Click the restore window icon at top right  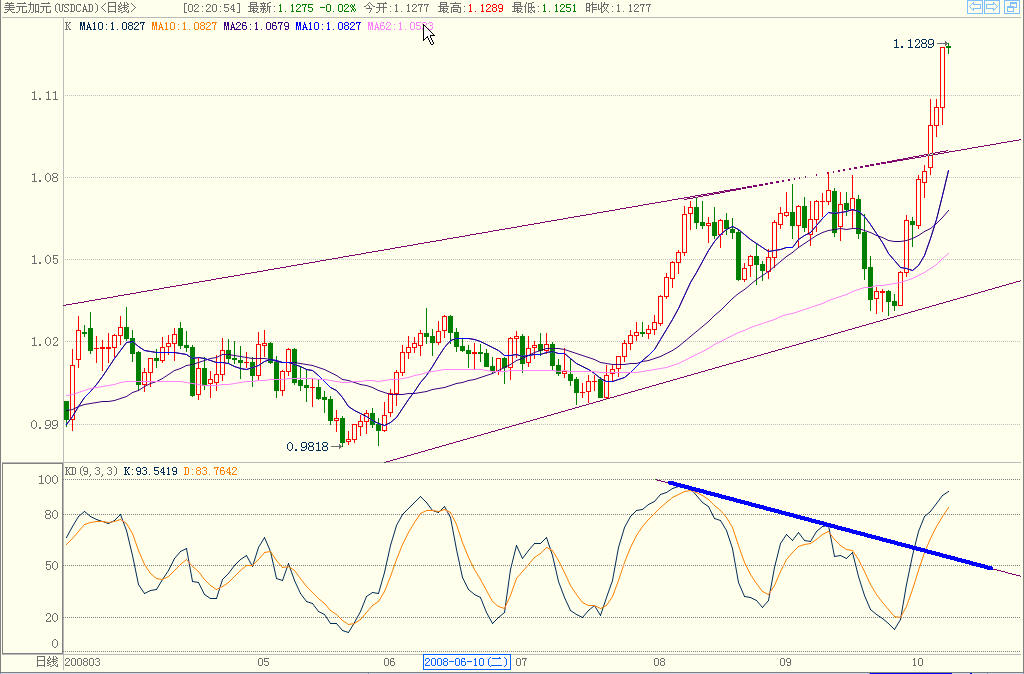[x=1012, y=7]
